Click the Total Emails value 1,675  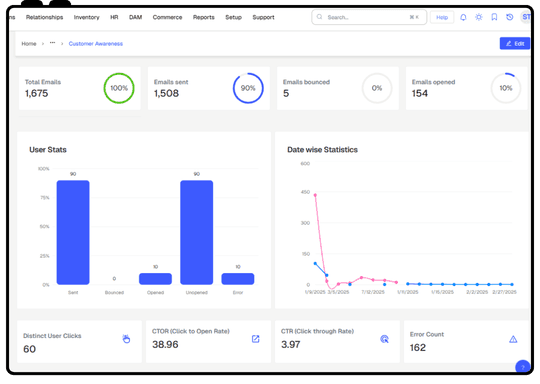37,93
